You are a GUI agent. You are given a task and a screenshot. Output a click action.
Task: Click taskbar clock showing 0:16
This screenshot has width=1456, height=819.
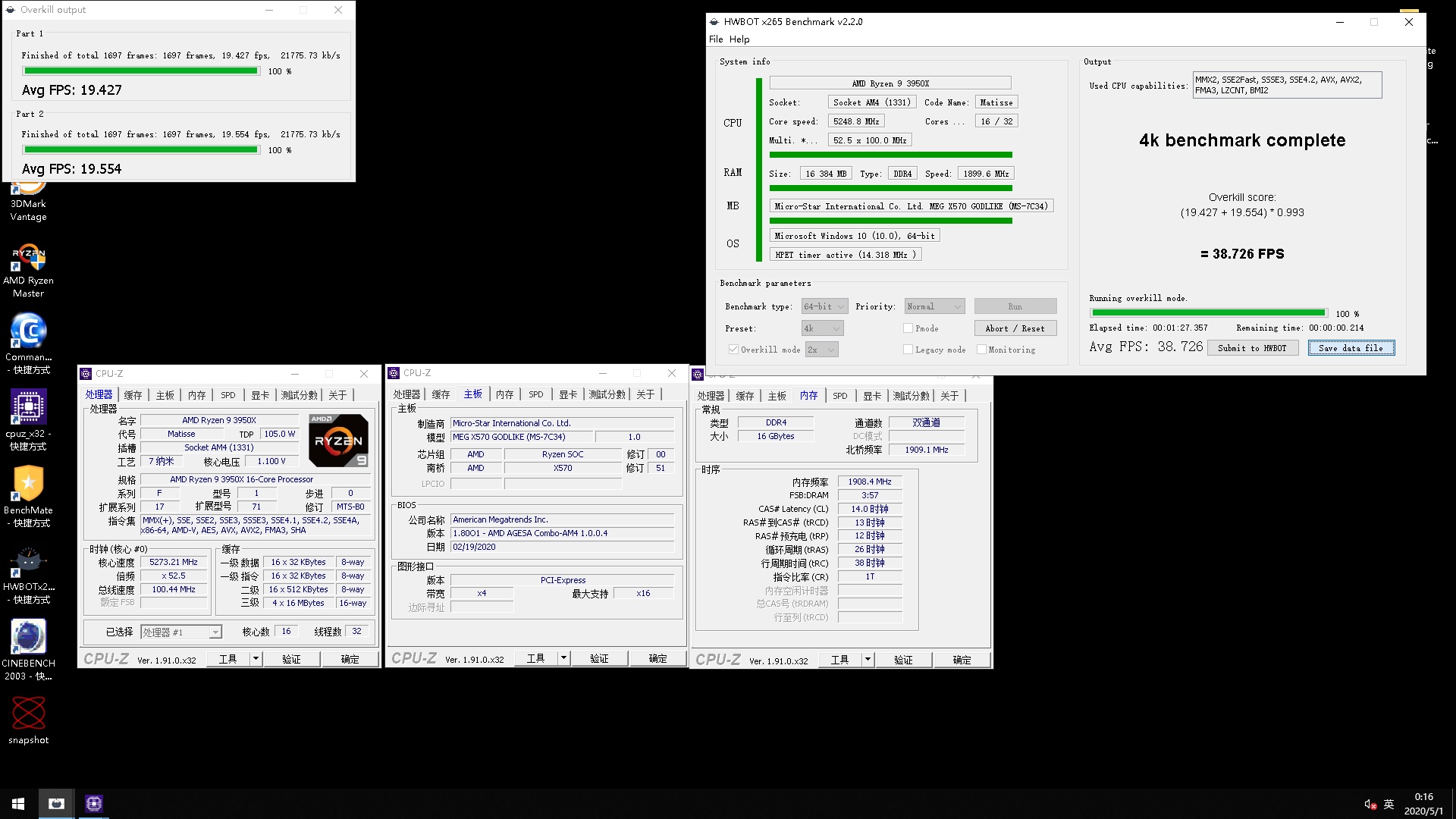(1423, 804)
